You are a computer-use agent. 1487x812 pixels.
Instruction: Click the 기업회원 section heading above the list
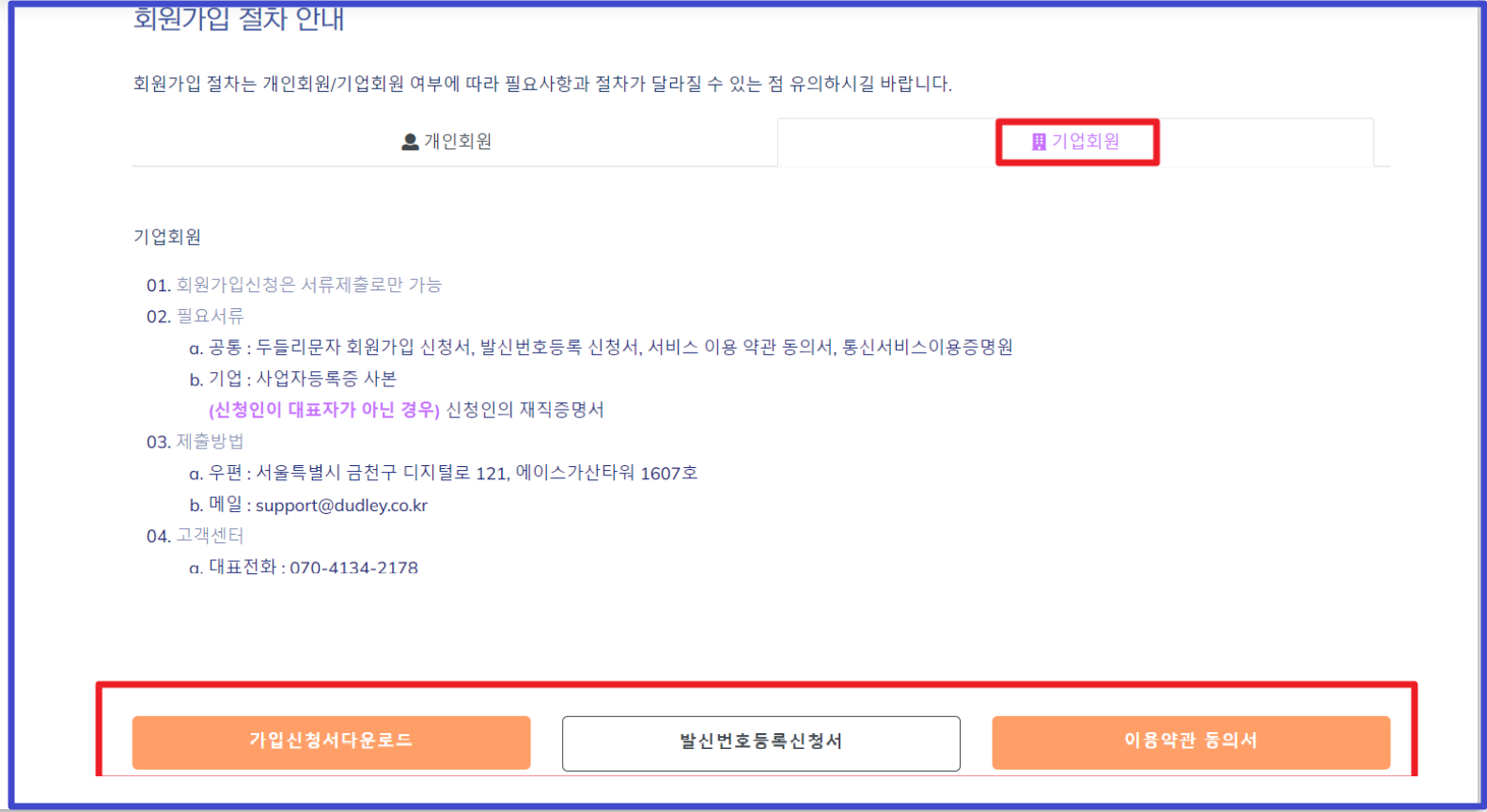pos(167,237)
